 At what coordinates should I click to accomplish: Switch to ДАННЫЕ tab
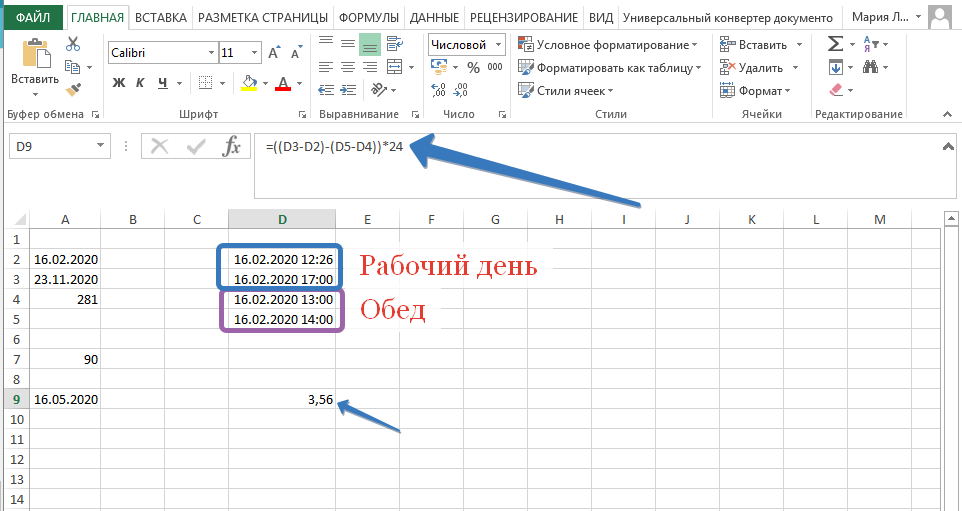coord(434,18)
